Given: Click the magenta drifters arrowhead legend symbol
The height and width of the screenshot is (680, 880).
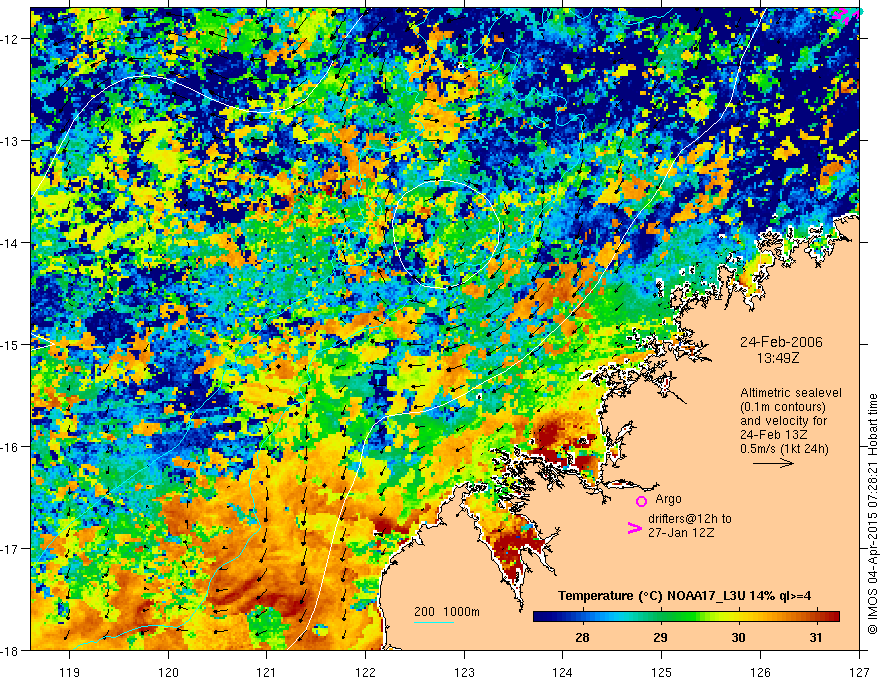Looking at the screenshot, I should point(634,528).
